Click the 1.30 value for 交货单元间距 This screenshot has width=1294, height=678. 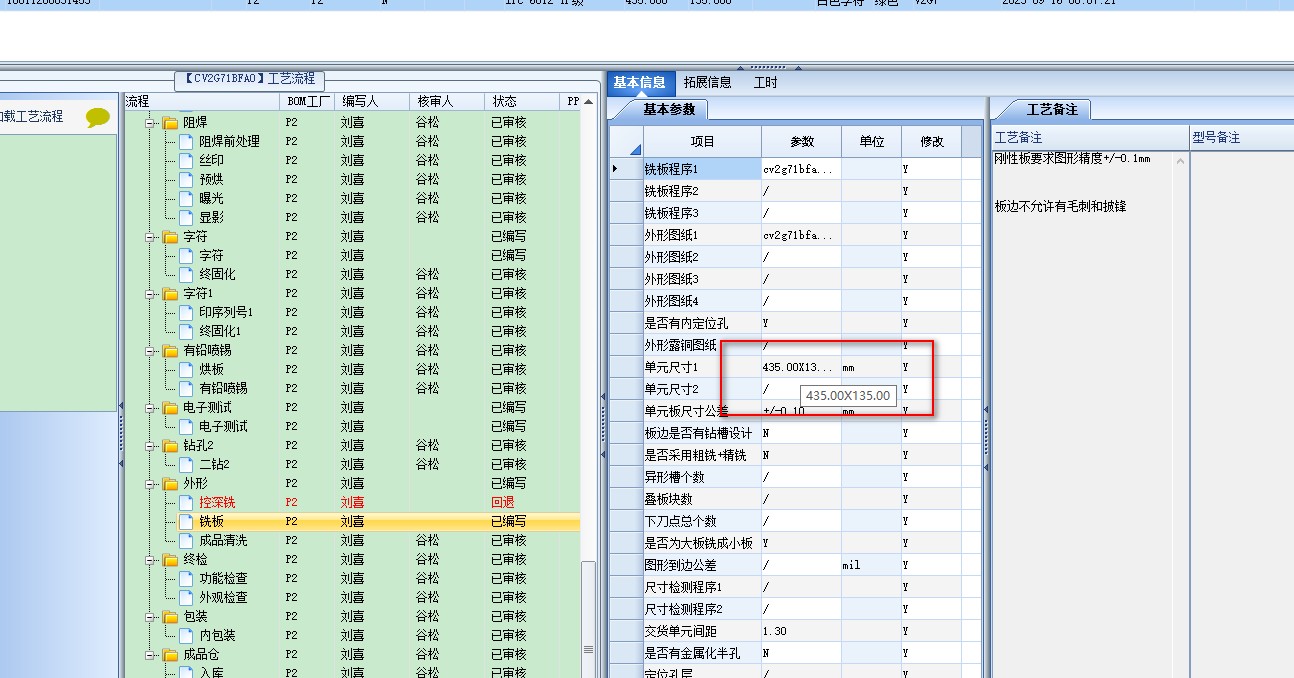[801, 632]
